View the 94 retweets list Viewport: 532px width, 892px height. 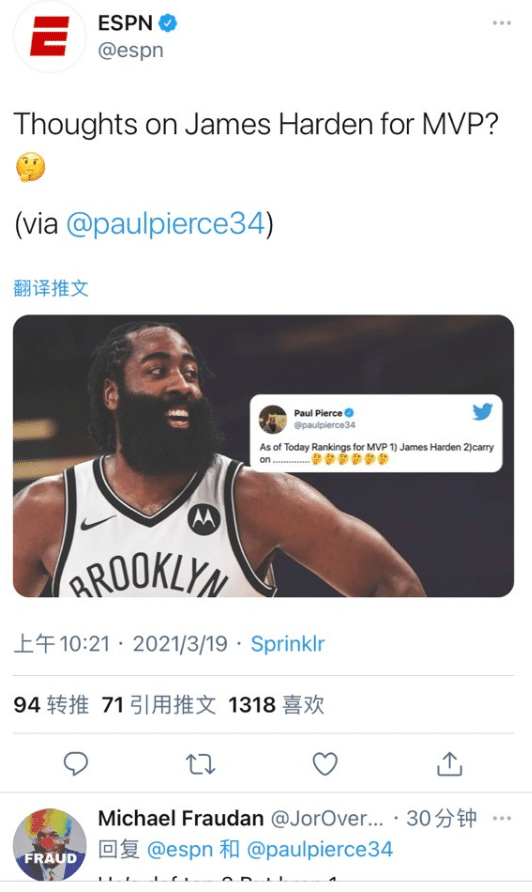click(x=51, y=705)
